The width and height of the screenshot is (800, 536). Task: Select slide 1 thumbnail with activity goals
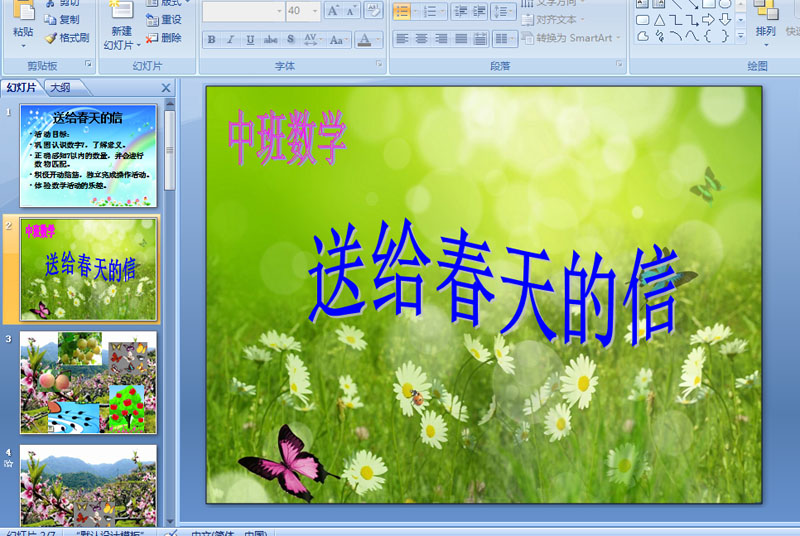coord(88,156)
